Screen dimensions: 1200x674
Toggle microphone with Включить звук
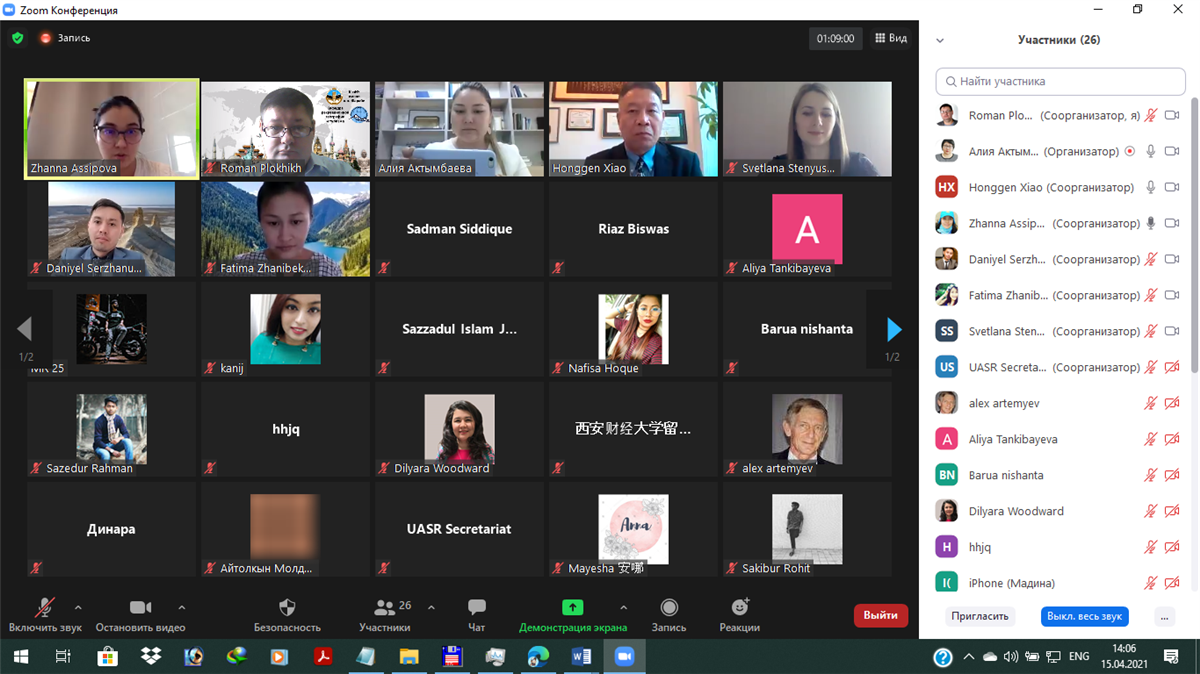click(45, 608)
